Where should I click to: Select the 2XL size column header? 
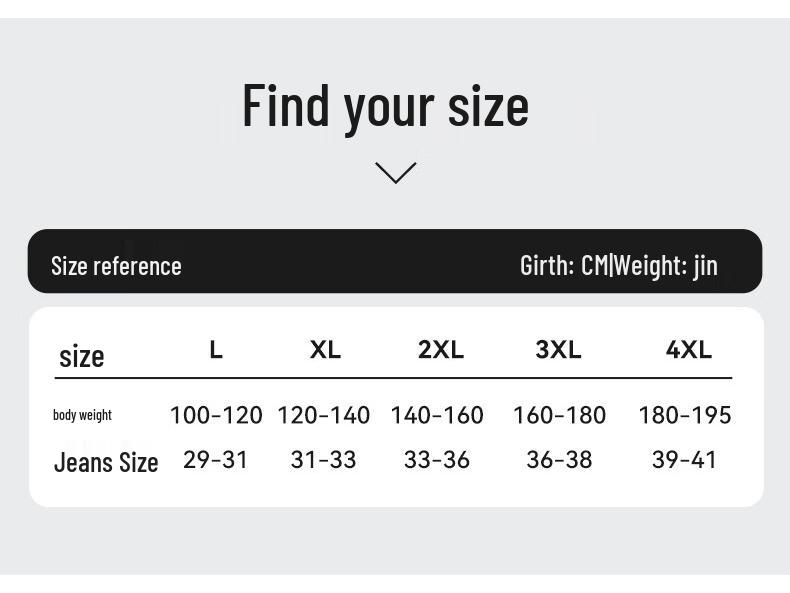point(440,350)
